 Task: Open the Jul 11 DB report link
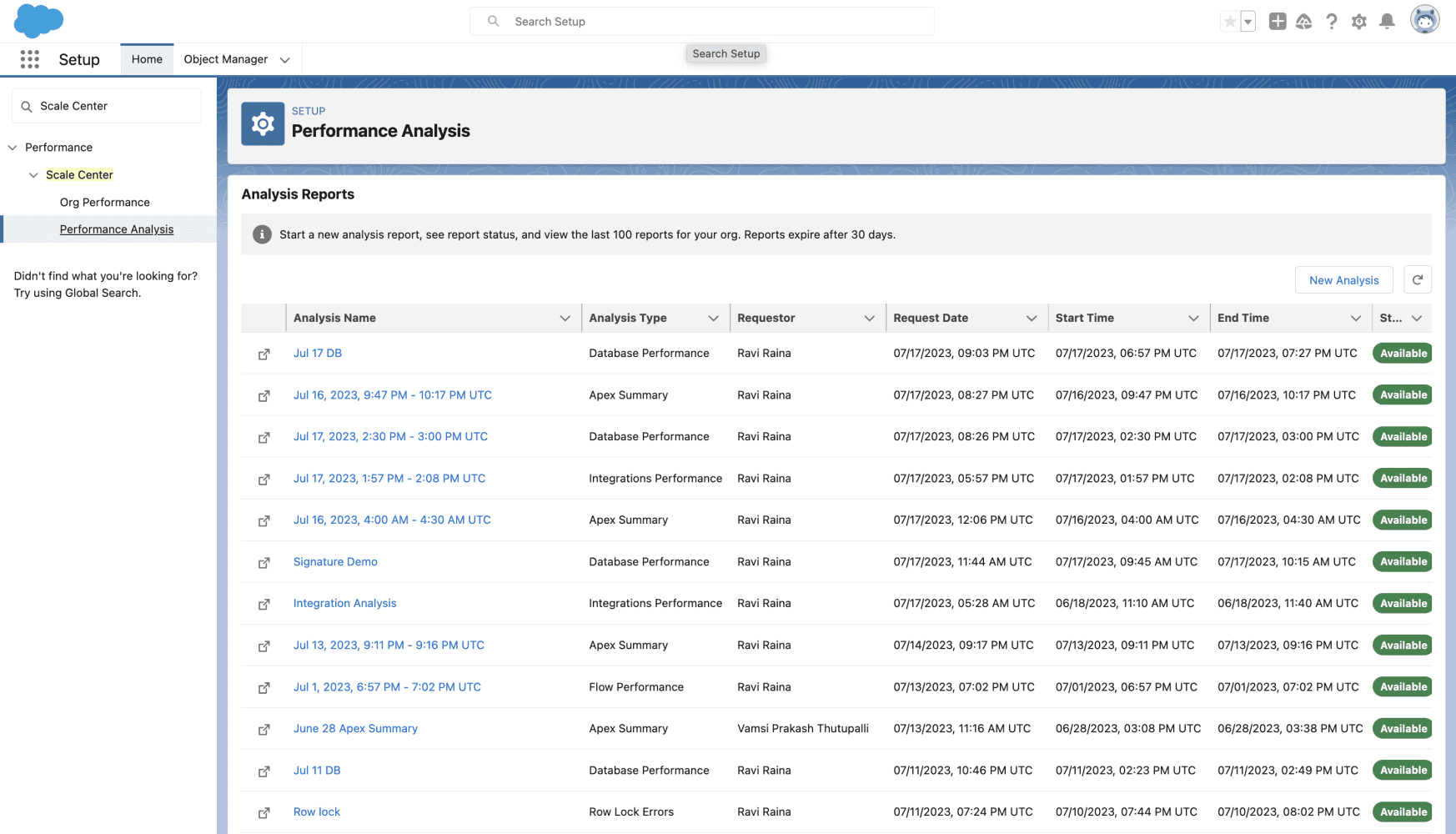pos(317,770)
